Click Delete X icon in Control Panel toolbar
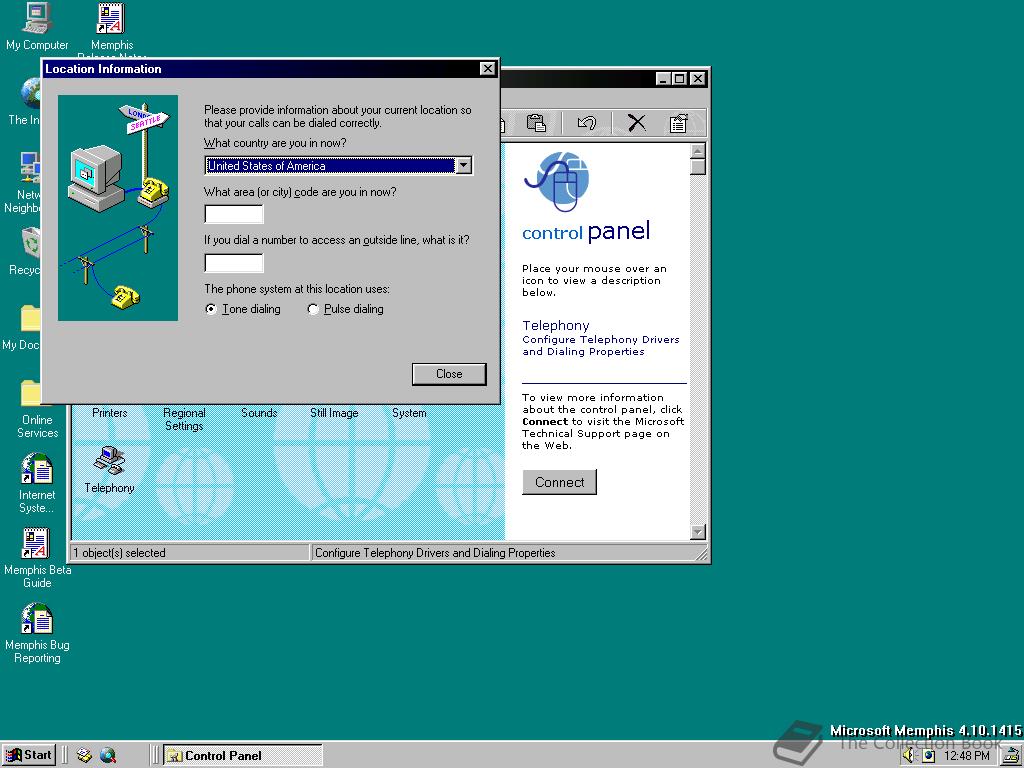 [x=637, y=123]
